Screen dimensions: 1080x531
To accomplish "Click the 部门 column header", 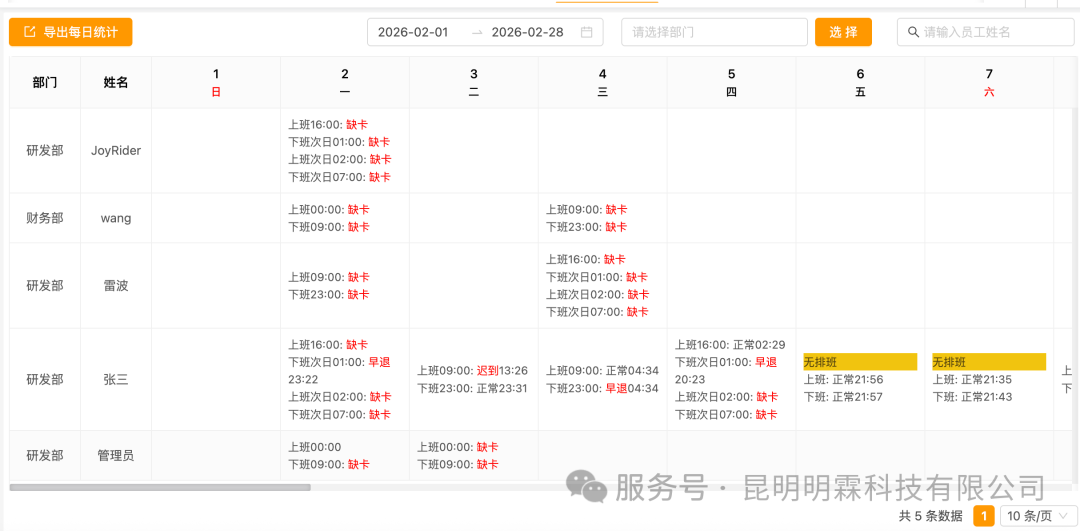I will [45, 82].
